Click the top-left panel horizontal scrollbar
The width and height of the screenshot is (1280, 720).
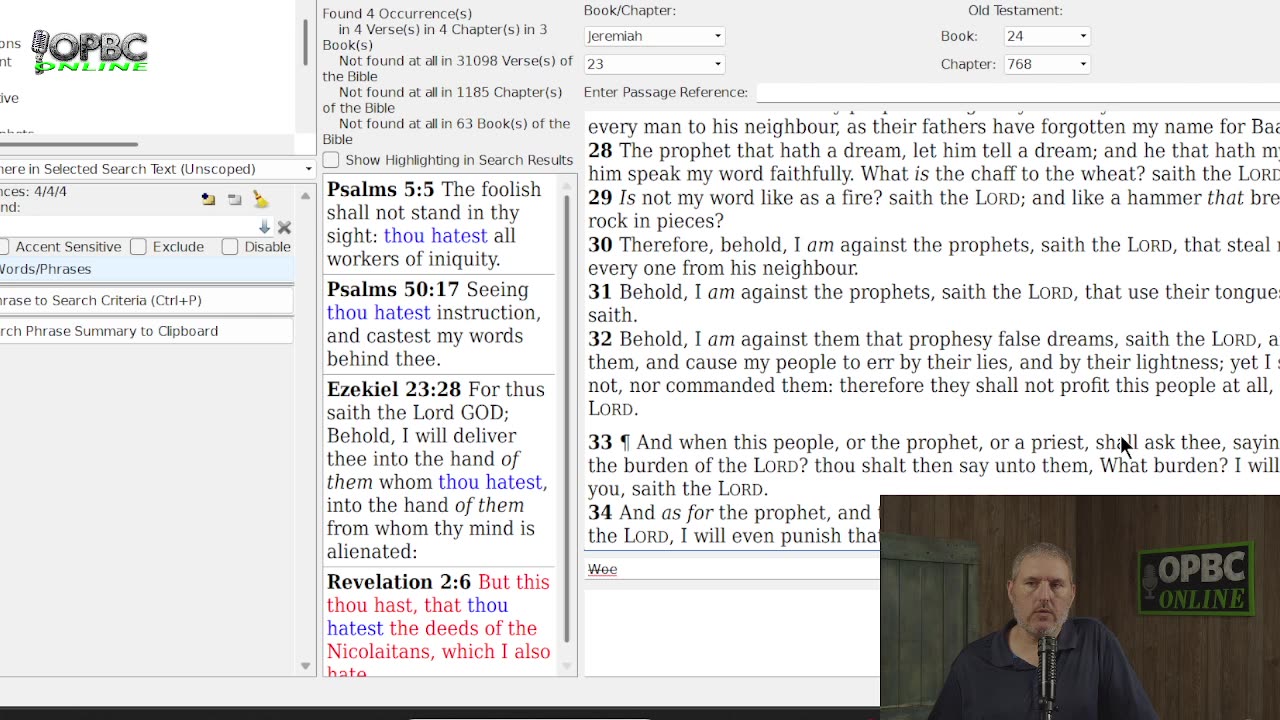[x=68, y=145]
